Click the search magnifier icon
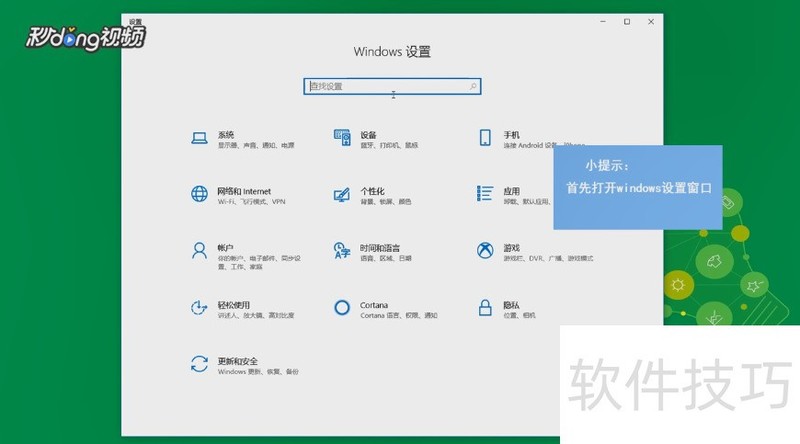This screenshot has height=444, width=800. pos(473,86)
